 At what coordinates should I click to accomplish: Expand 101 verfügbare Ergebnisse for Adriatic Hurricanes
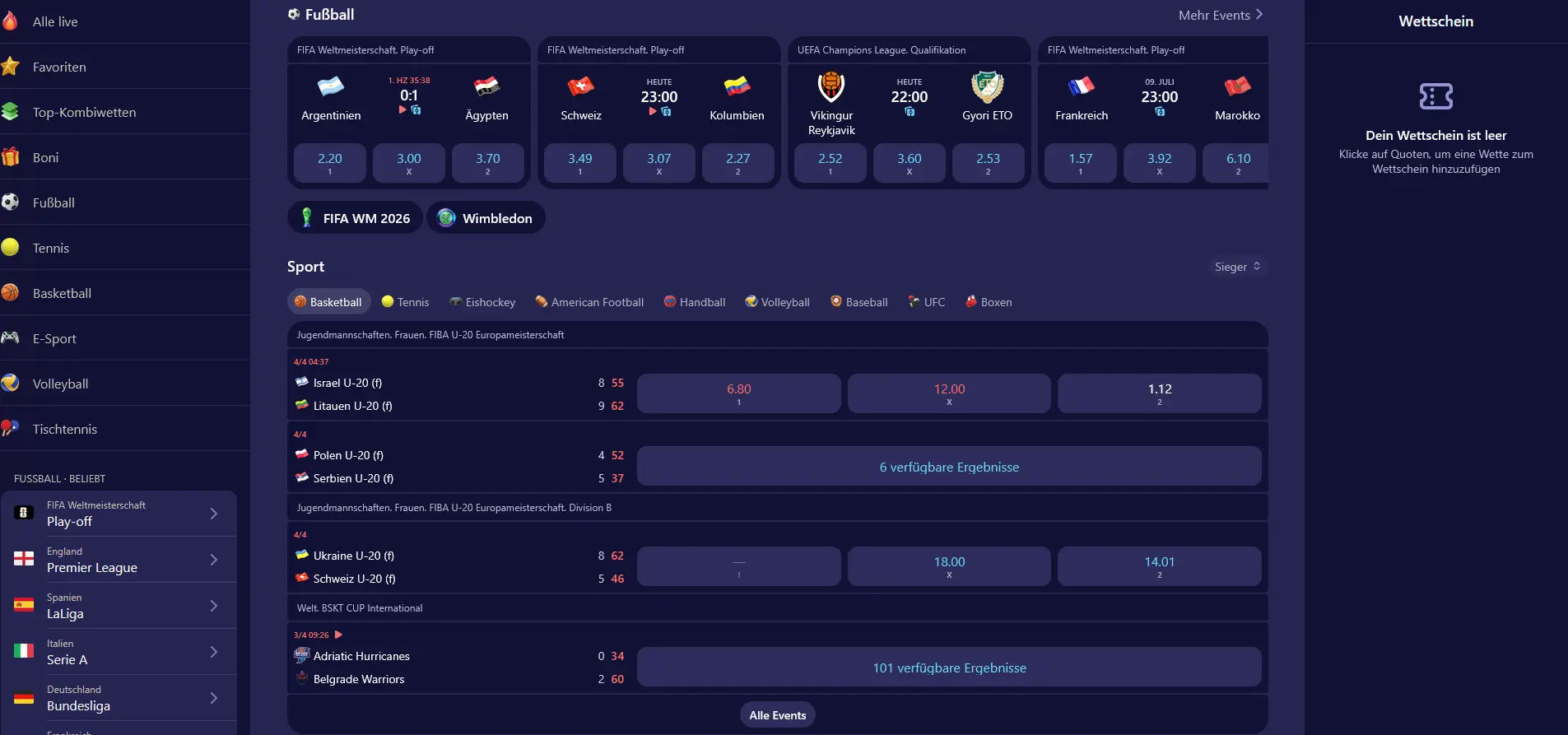(x=949, y=668)
